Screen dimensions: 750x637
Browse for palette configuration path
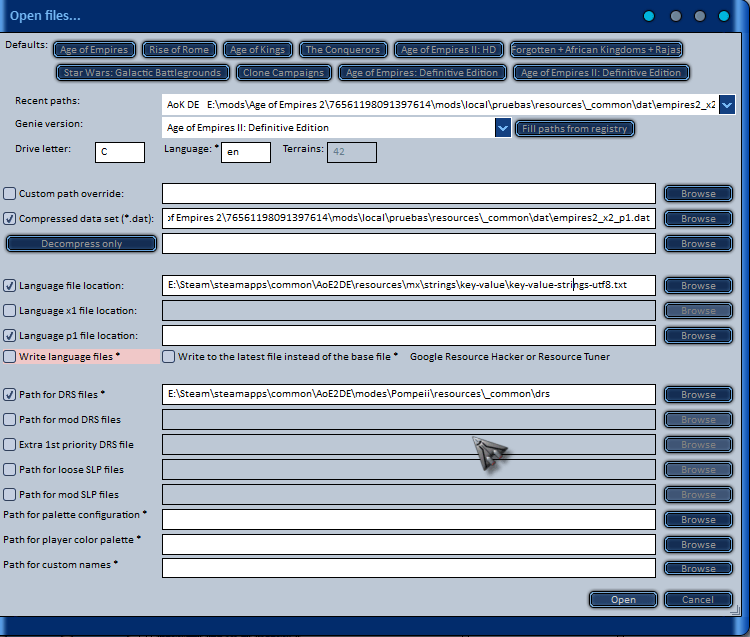pos(698,519)
